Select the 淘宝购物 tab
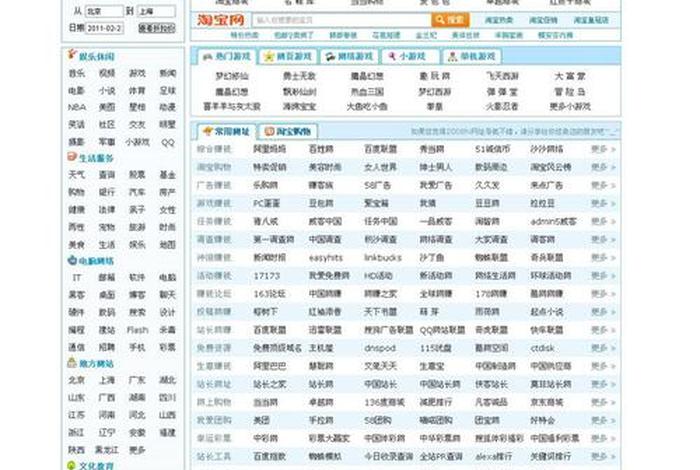700x470 pixels. pos(288,131)
